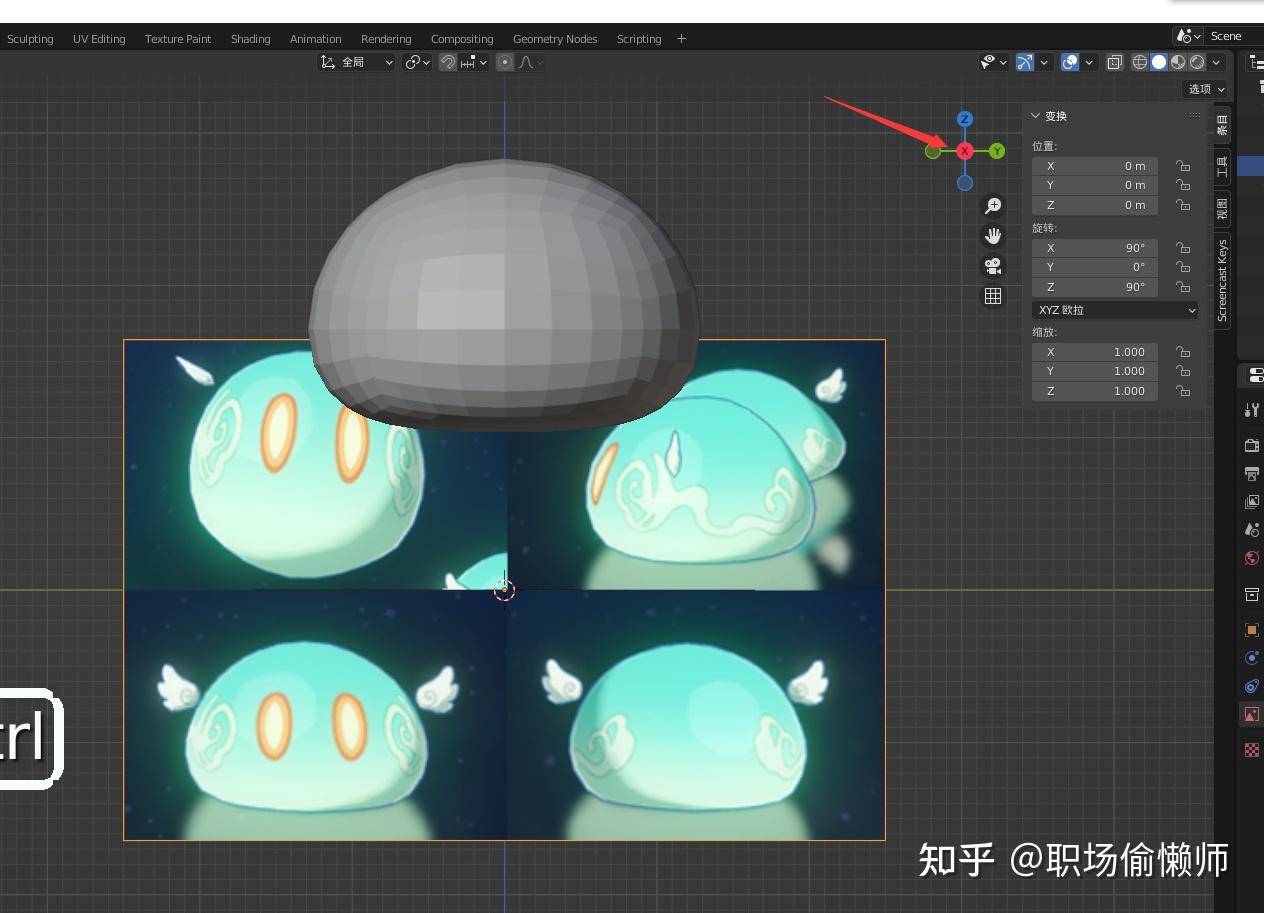Open Object properties orange square icon
The height and width of the screenshot is (913, 1264).
point(1252,630)
